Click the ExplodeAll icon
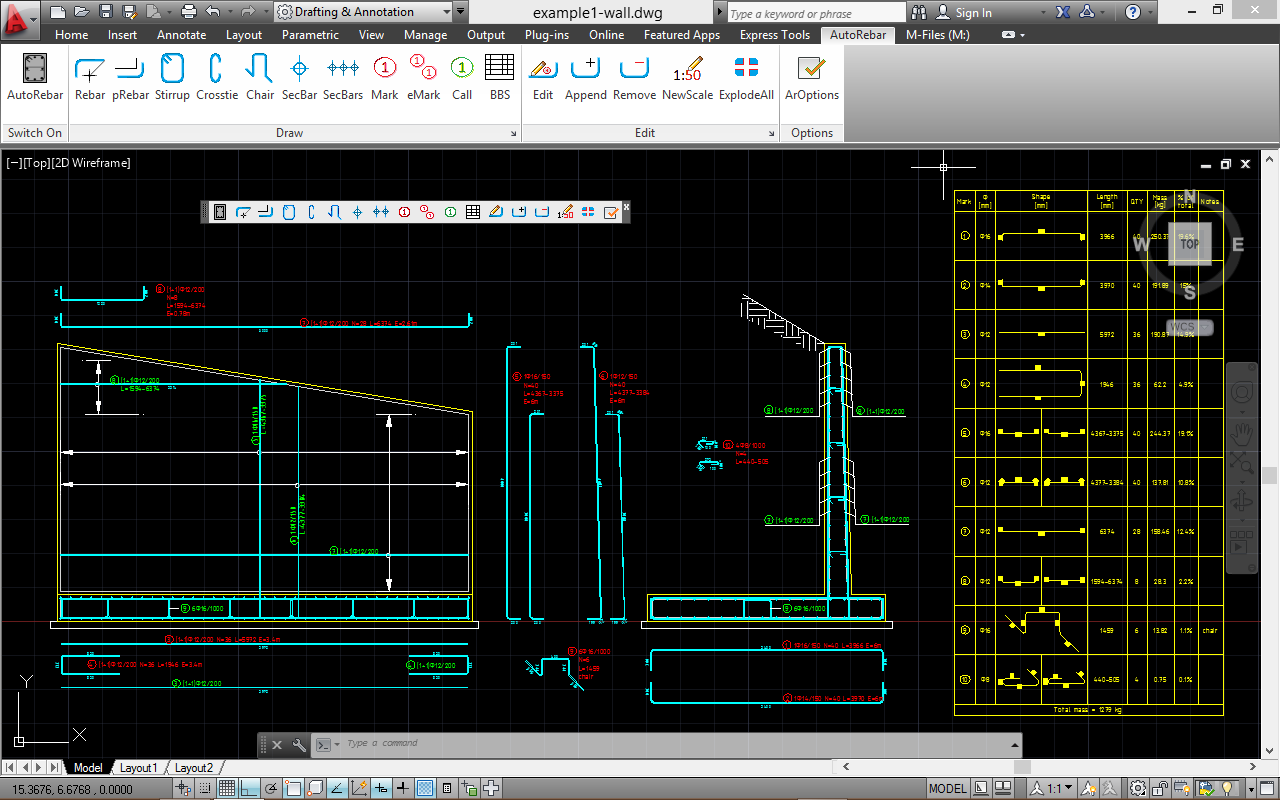This screenshot has width=1280, height=800. click(746, 78)
